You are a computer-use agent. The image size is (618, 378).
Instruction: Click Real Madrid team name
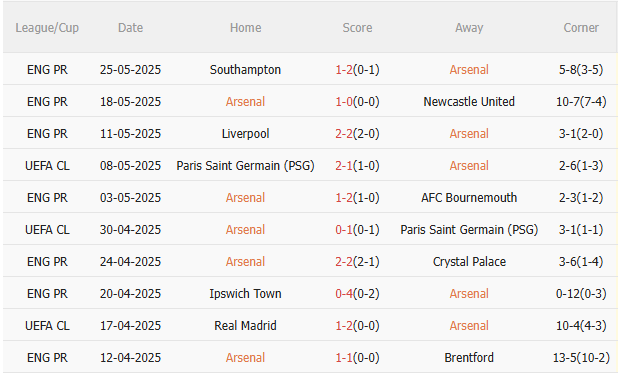tap(245, 326)
